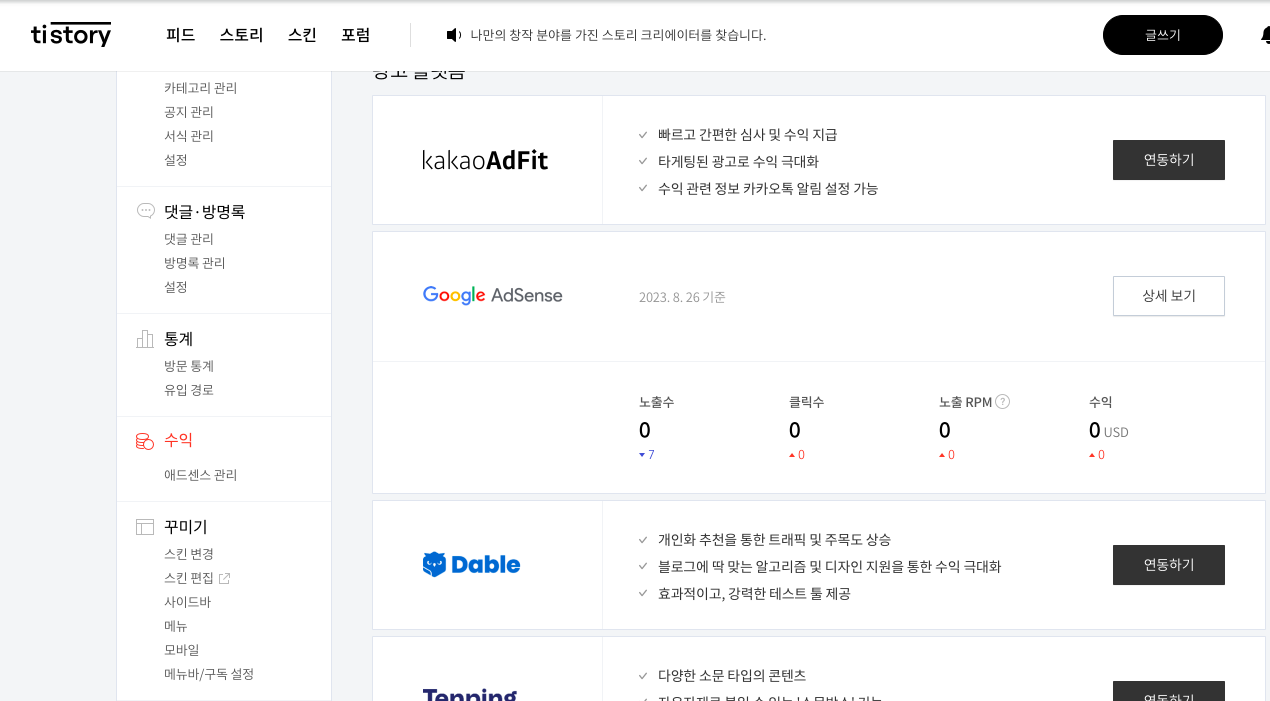Open 서식 관리 in sidebar
Viewport: 1270px width, 701px height.
(189, 136)
